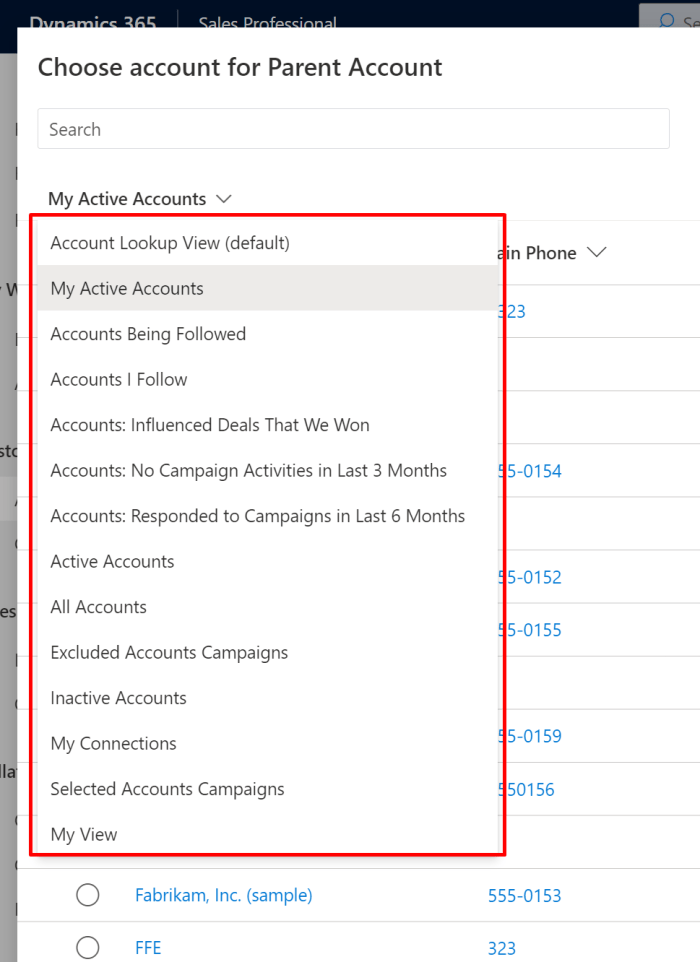Select the Accounts I Follow view

coord(118,379)
